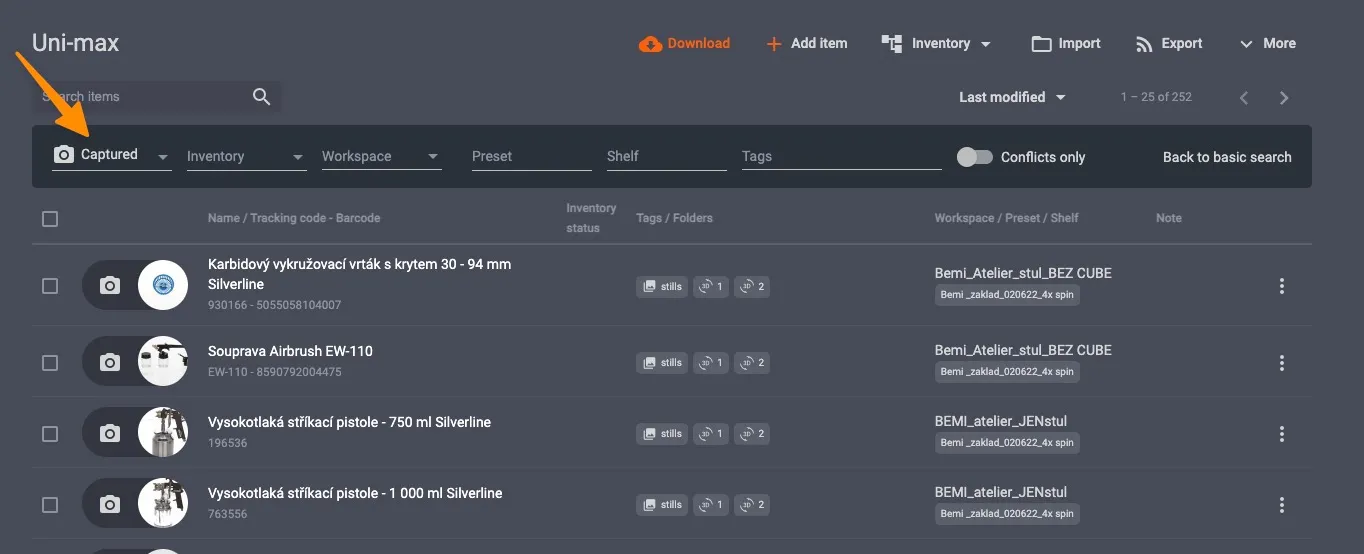The height and width of the screenshot is (554, 1364).
Task: Go to previous page of items
Action: coord(1244,98)
